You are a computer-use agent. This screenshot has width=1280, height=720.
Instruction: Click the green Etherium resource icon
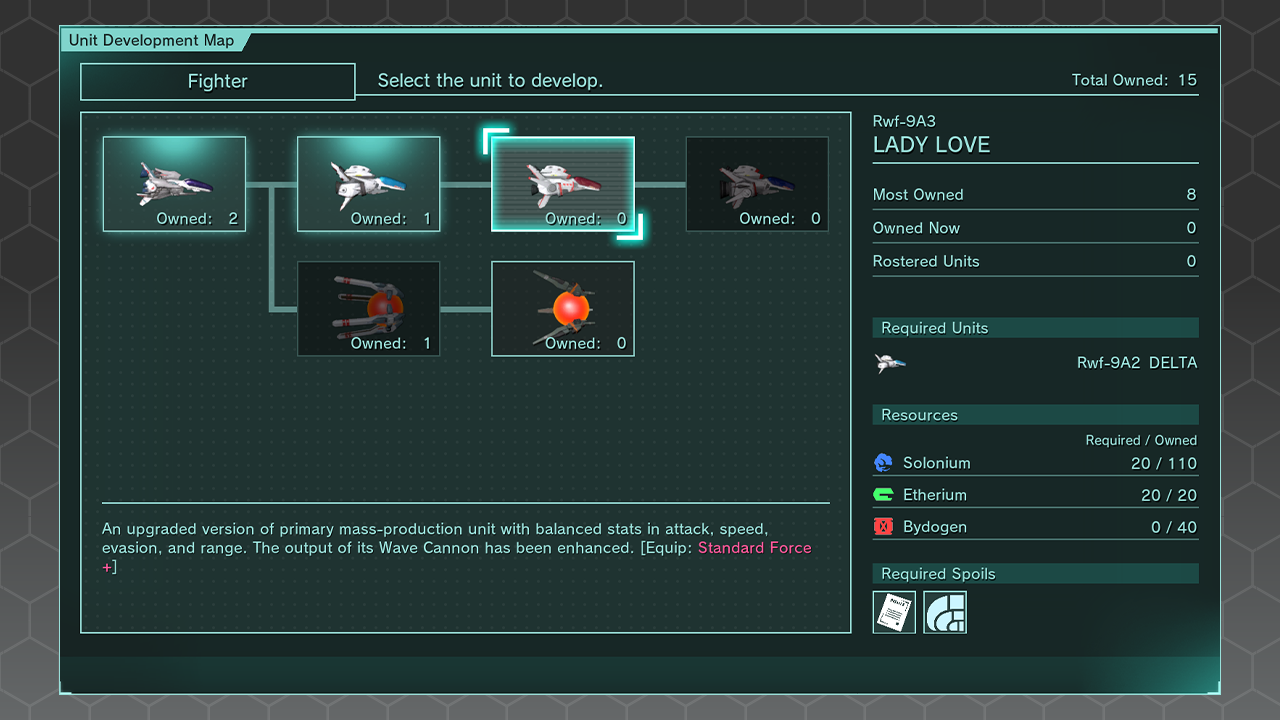tap(883, 495)
